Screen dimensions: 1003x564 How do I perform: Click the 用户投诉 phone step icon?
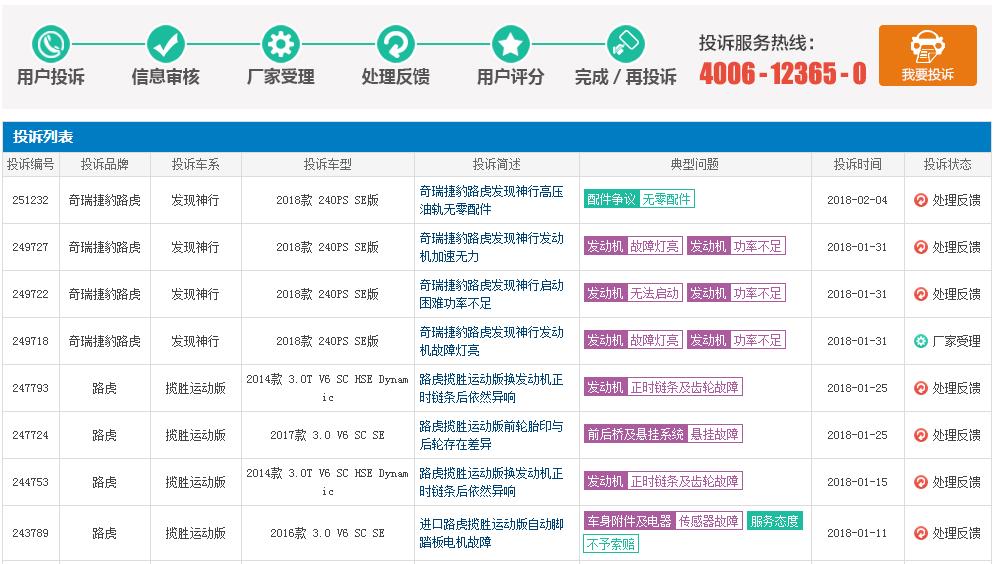[51, 44]
